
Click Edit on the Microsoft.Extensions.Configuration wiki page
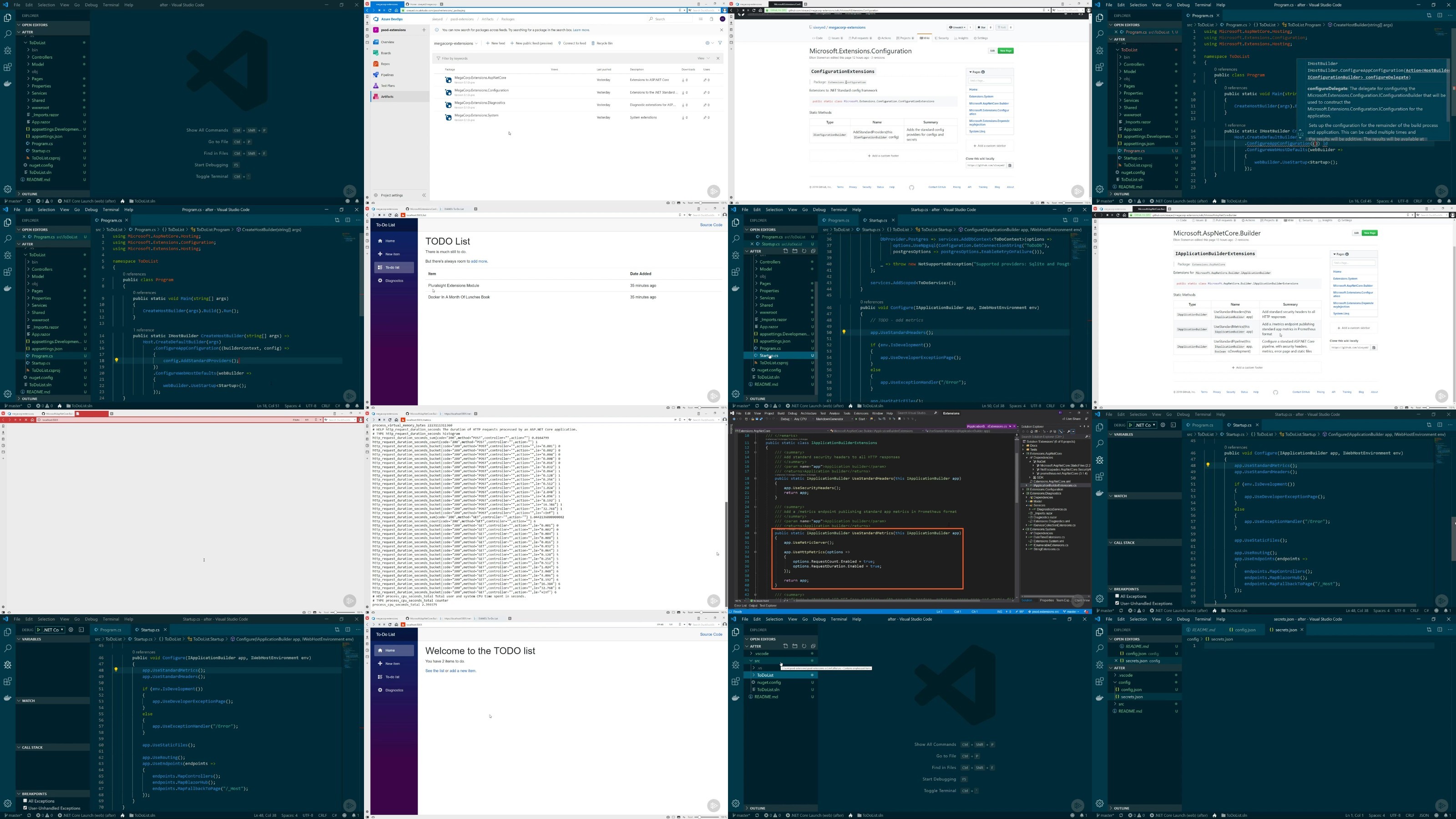[992, 51]
